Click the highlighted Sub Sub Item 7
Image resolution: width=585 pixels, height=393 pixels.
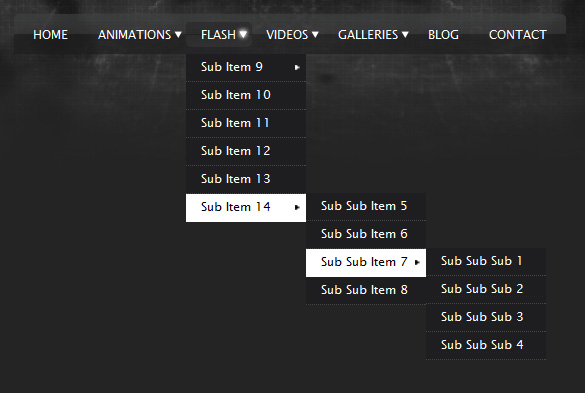click(366, 263)
